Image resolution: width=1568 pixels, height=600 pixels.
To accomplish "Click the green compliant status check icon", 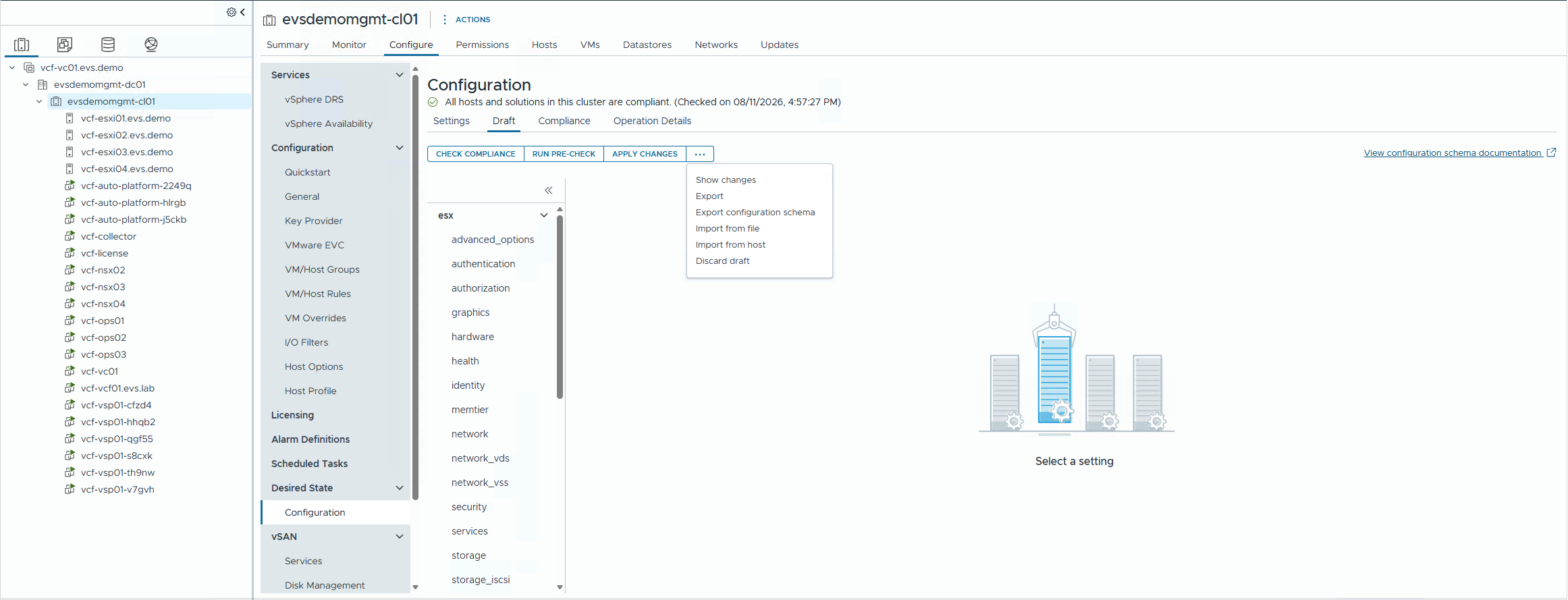I will click(x=433, y=102).
